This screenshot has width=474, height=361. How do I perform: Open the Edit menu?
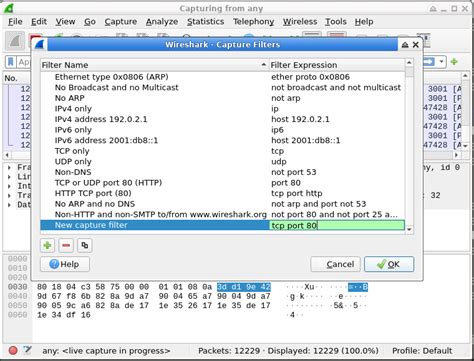click(x=39, y=22)
